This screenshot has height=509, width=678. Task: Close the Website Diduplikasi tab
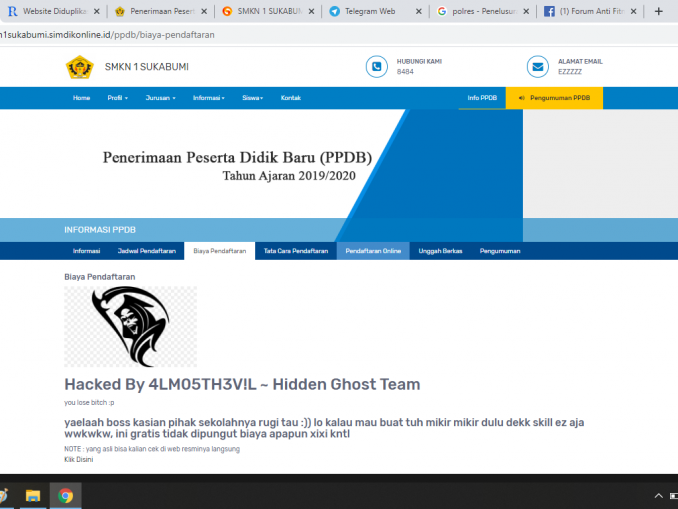(x=97, y=12)
